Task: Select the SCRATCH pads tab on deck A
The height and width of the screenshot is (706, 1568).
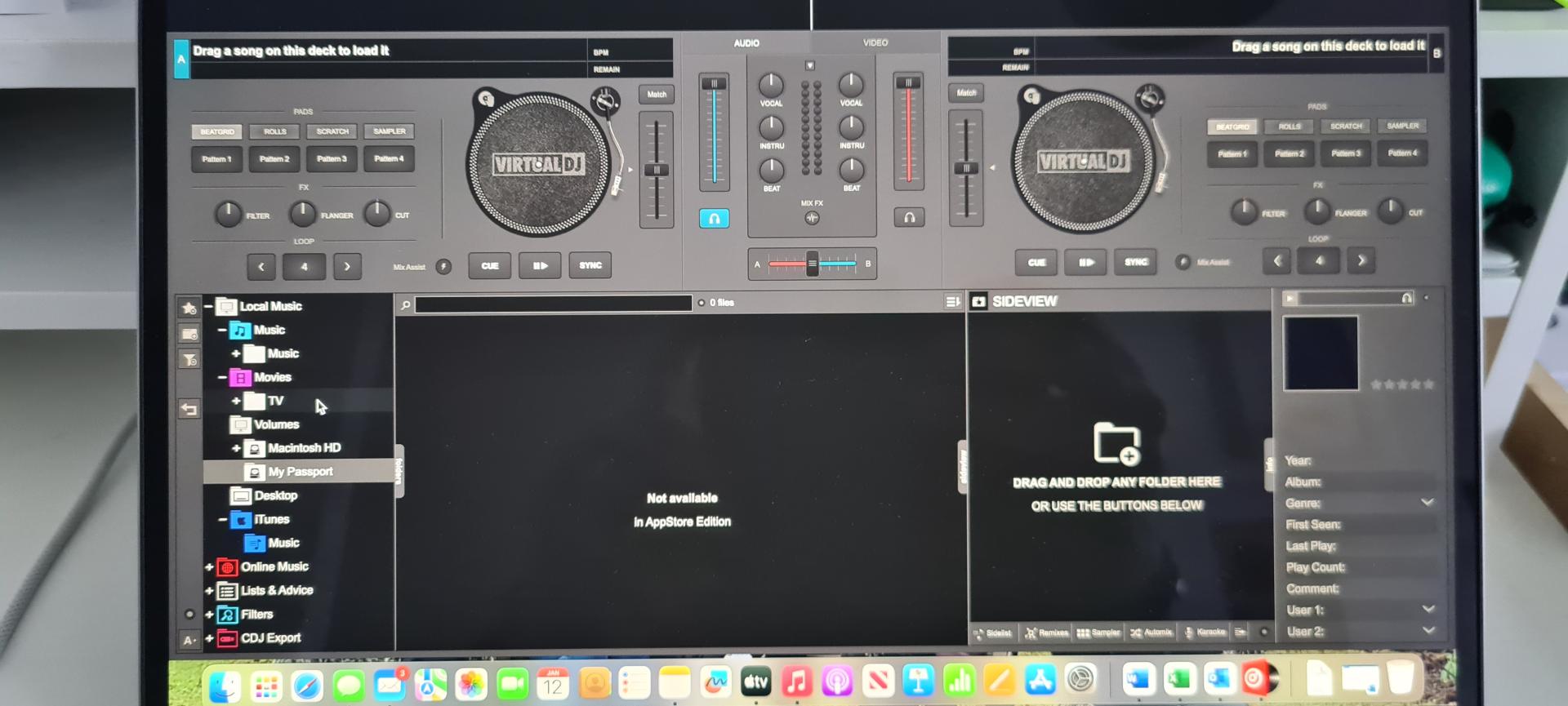Action: pos(332,131)
